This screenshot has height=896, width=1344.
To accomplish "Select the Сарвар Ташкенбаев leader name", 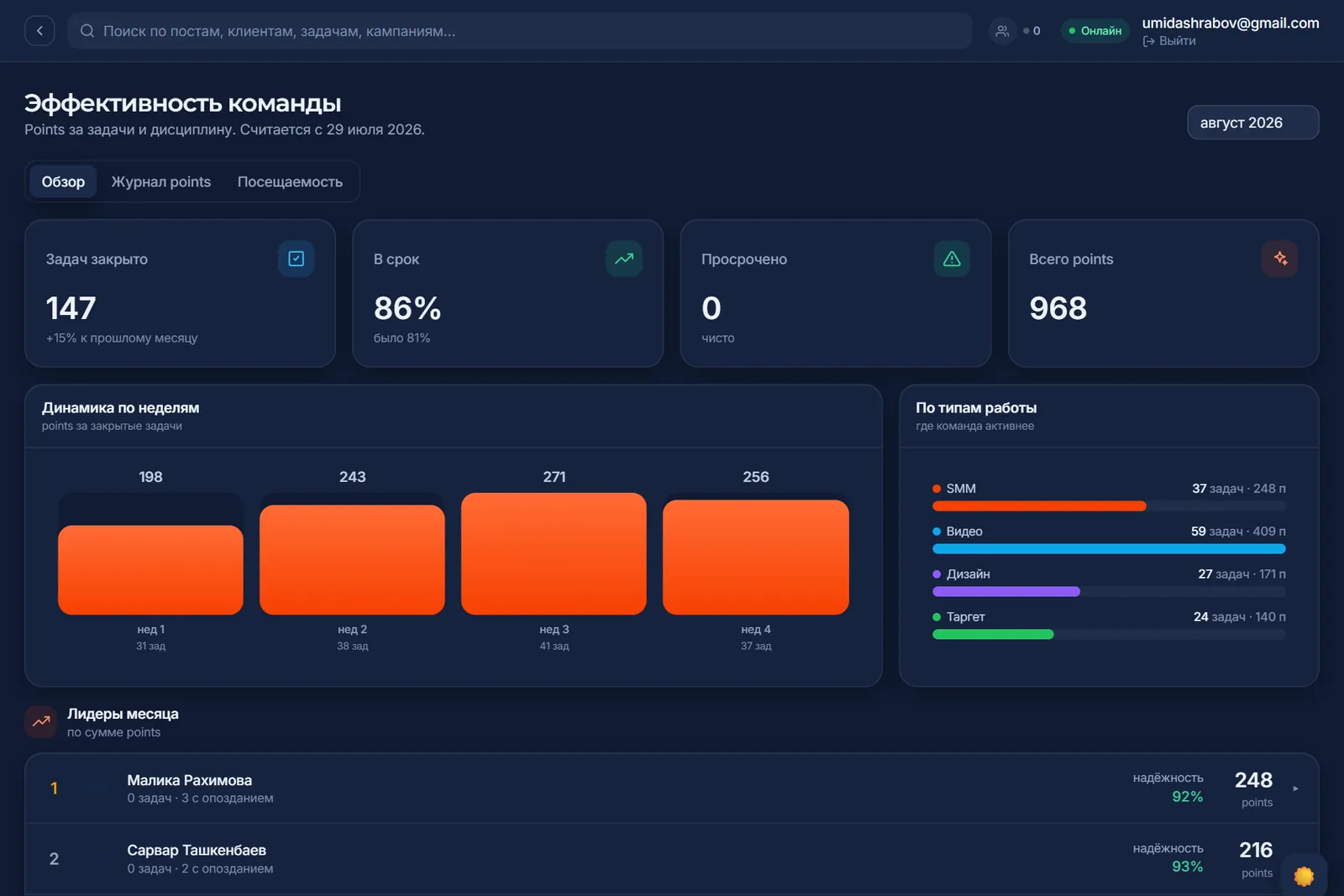I will tap(197, 851).
